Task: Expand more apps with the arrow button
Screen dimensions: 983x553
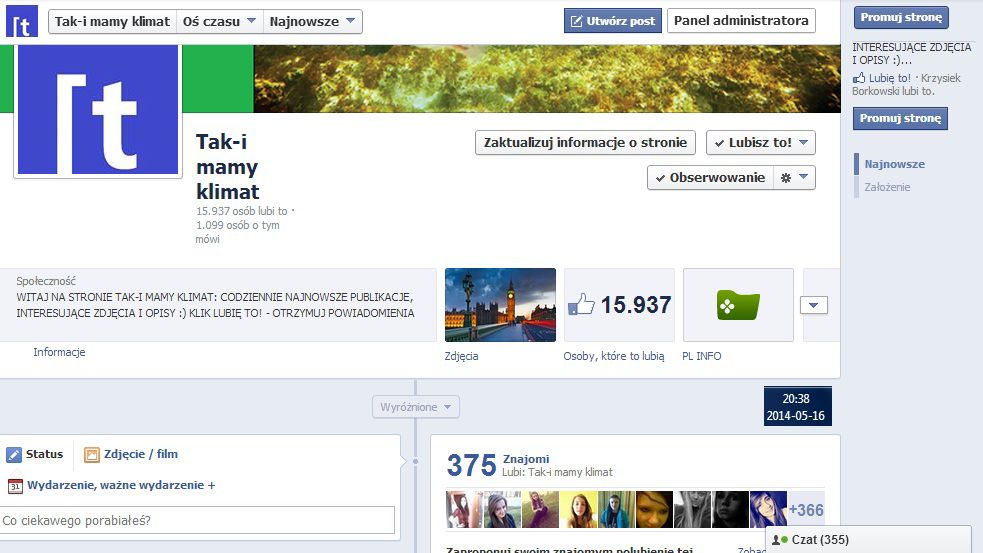Action: (814, 305)
